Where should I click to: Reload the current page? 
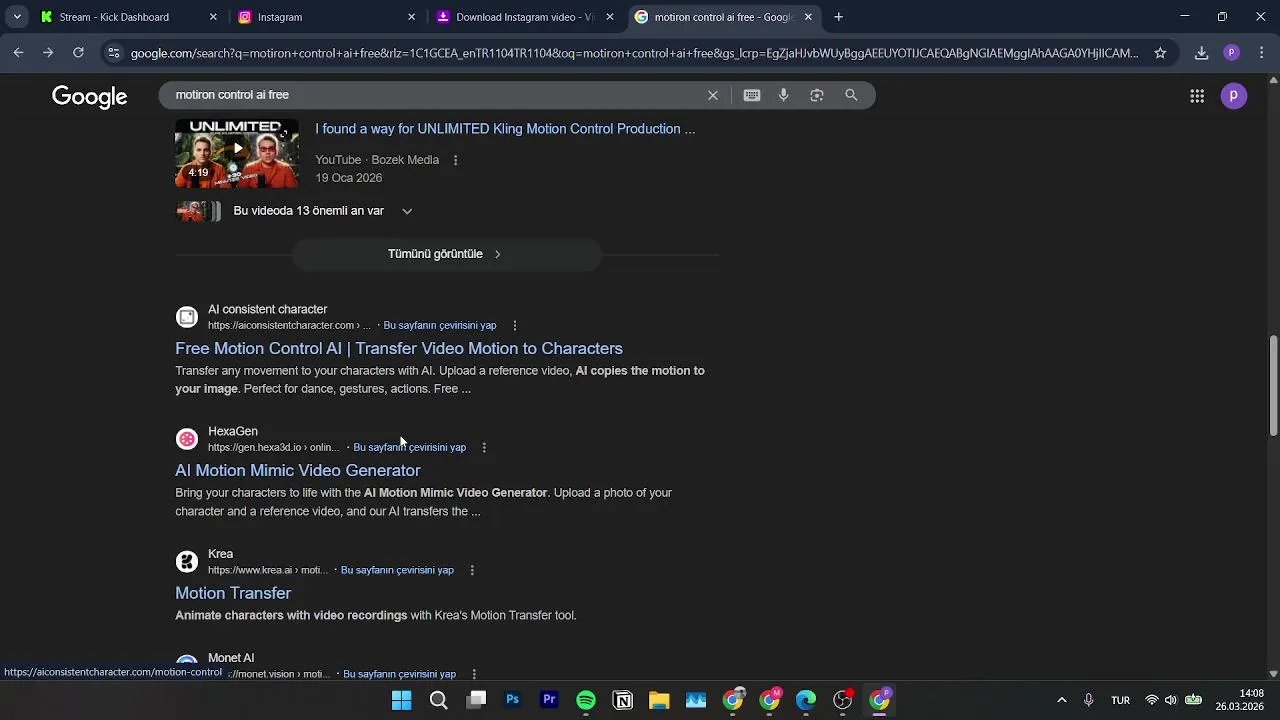[78, 53]
